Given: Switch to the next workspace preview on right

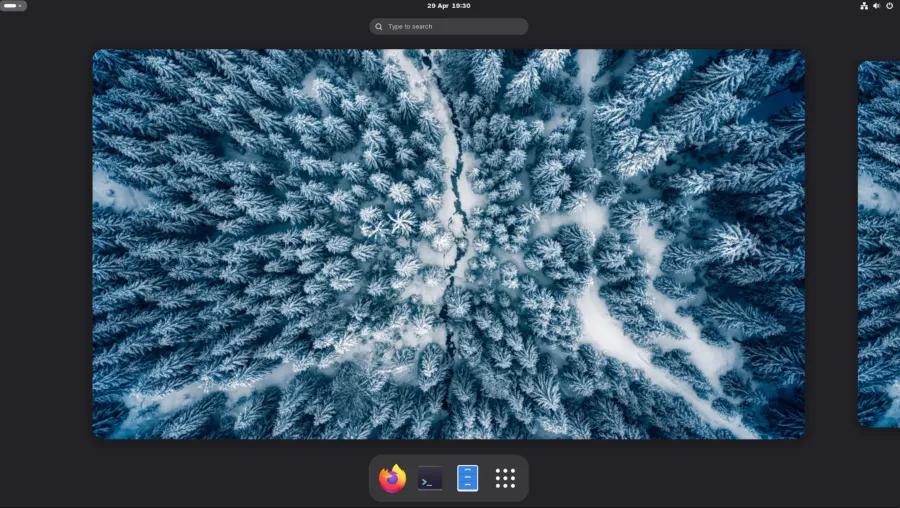Looking at the screenshot, I should click(879, 244).
